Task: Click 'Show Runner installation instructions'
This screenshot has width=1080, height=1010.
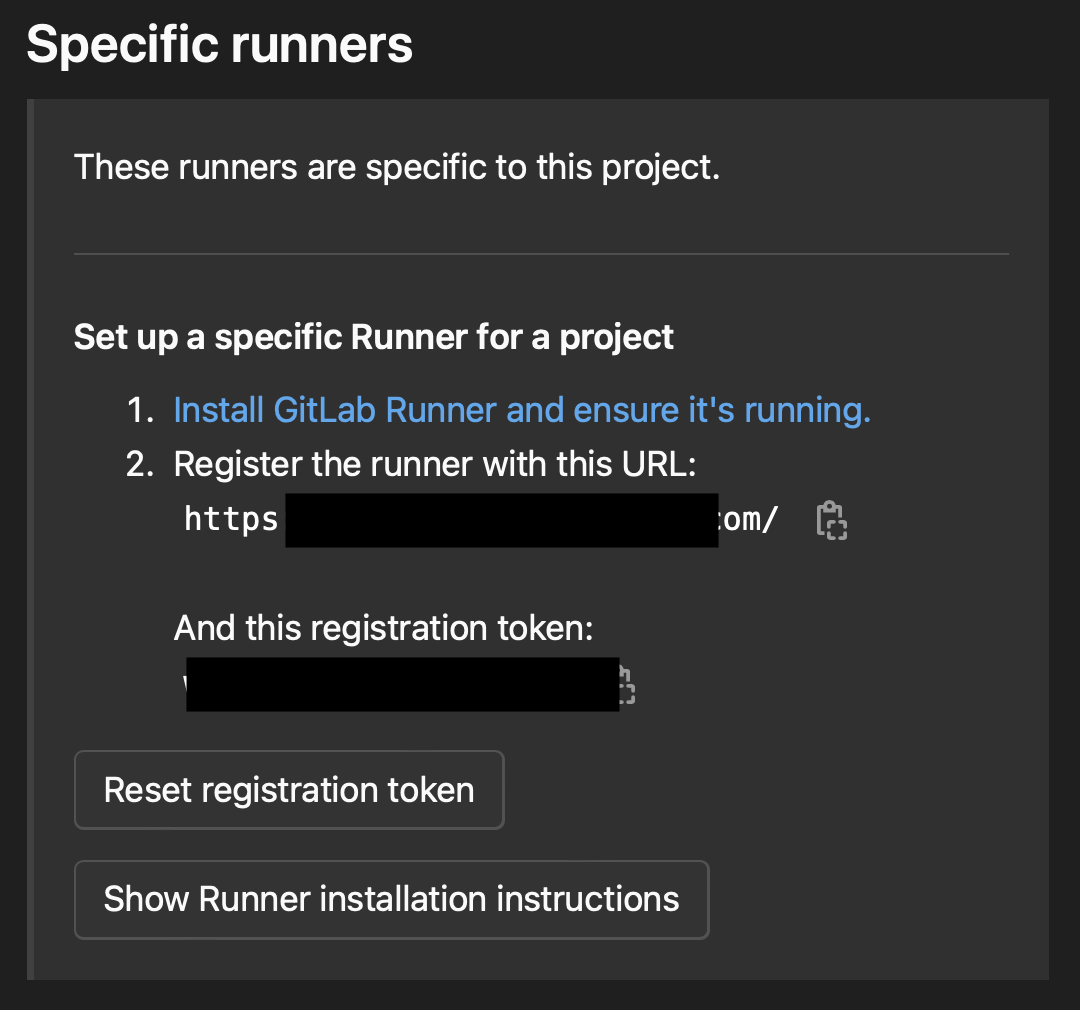Action: [x=391, y=899]
